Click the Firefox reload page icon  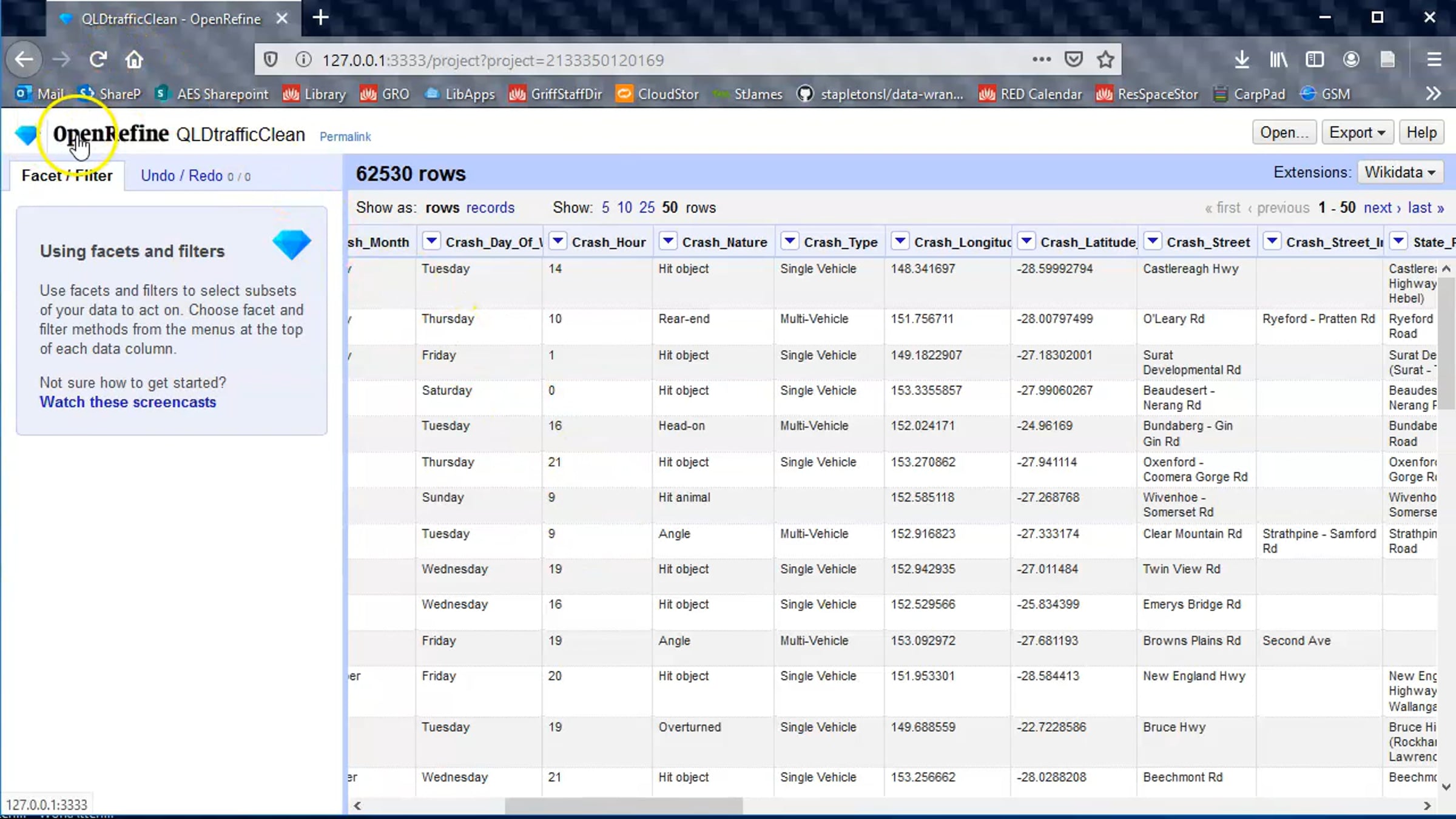click(98, 59)
